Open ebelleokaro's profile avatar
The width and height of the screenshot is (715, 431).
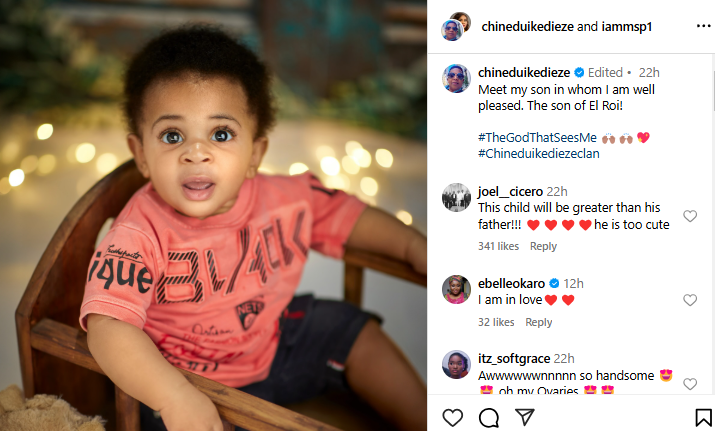[456, 289]
